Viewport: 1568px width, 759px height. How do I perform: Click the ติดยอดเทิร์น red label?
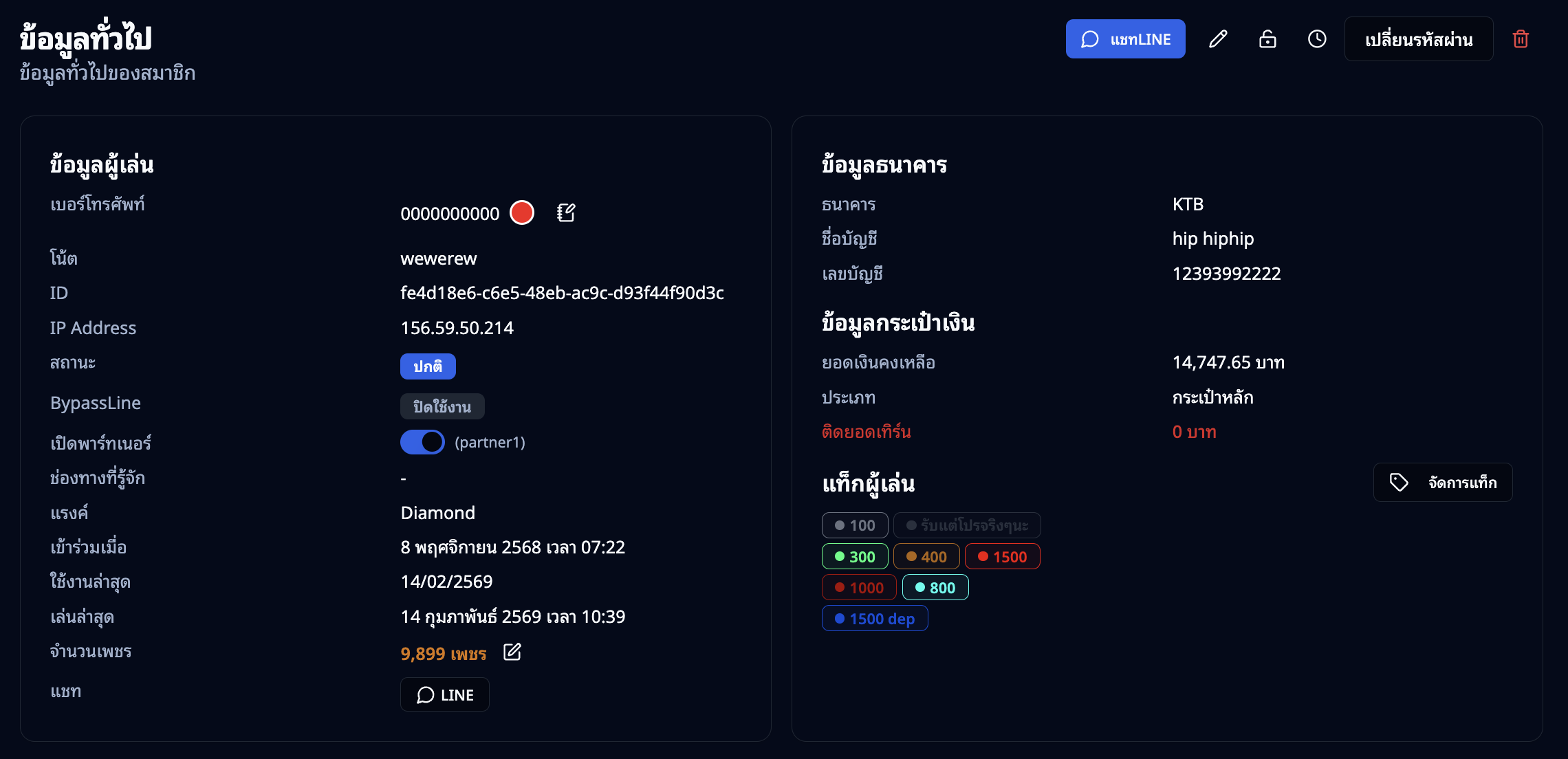point(864,432)
